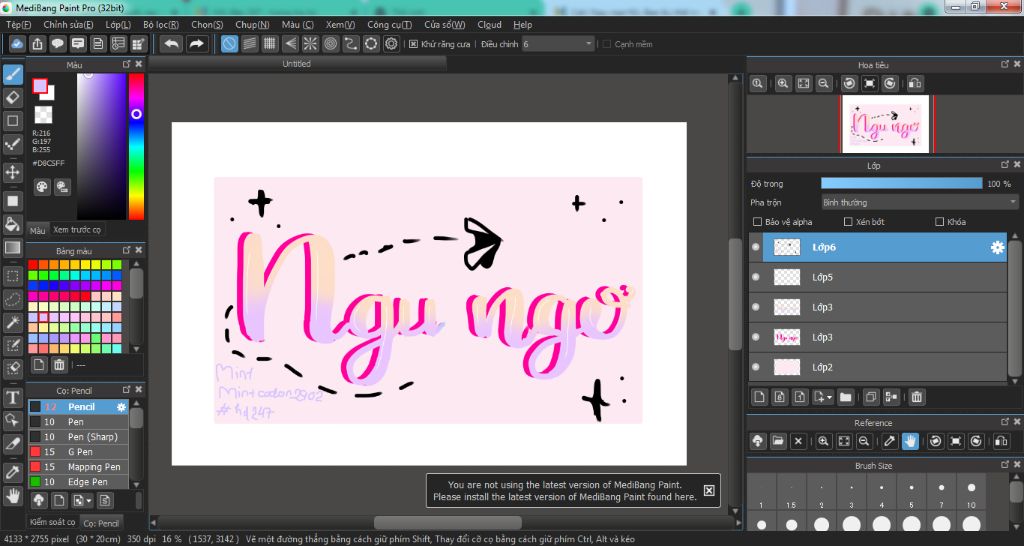Select the Text tool

point(12,398)
